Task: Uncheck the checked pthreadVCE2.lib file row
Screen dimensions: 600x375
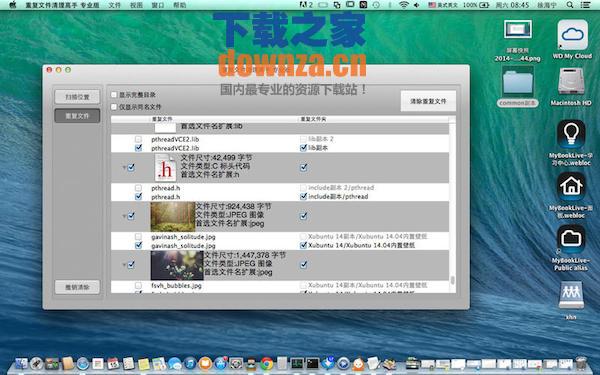Action: coord(139,148)
